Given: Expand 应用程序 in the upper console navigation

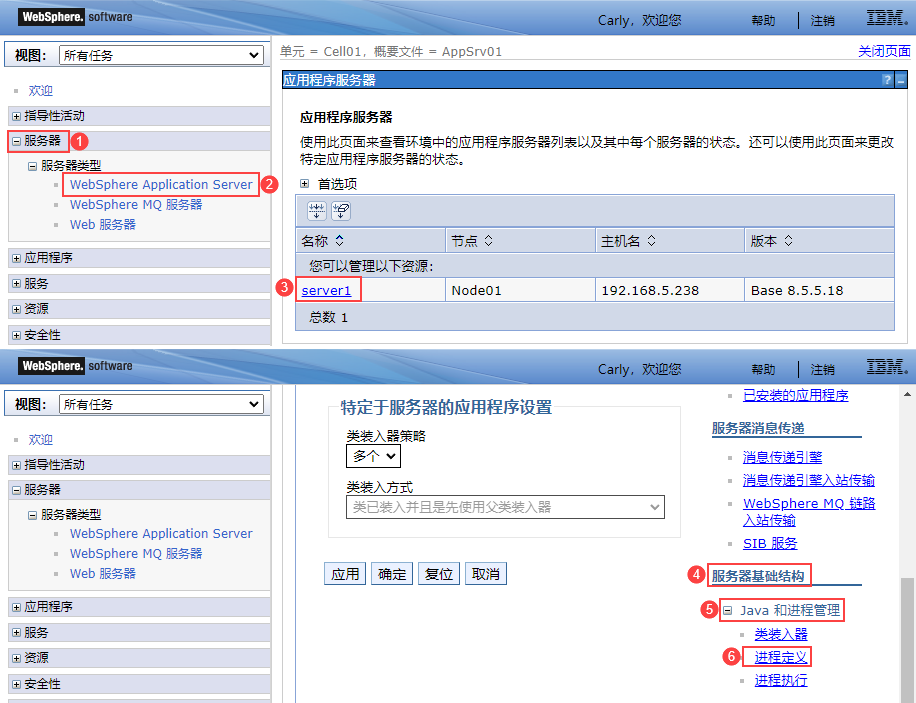Looking at the screenshot, I should point(16,258).
